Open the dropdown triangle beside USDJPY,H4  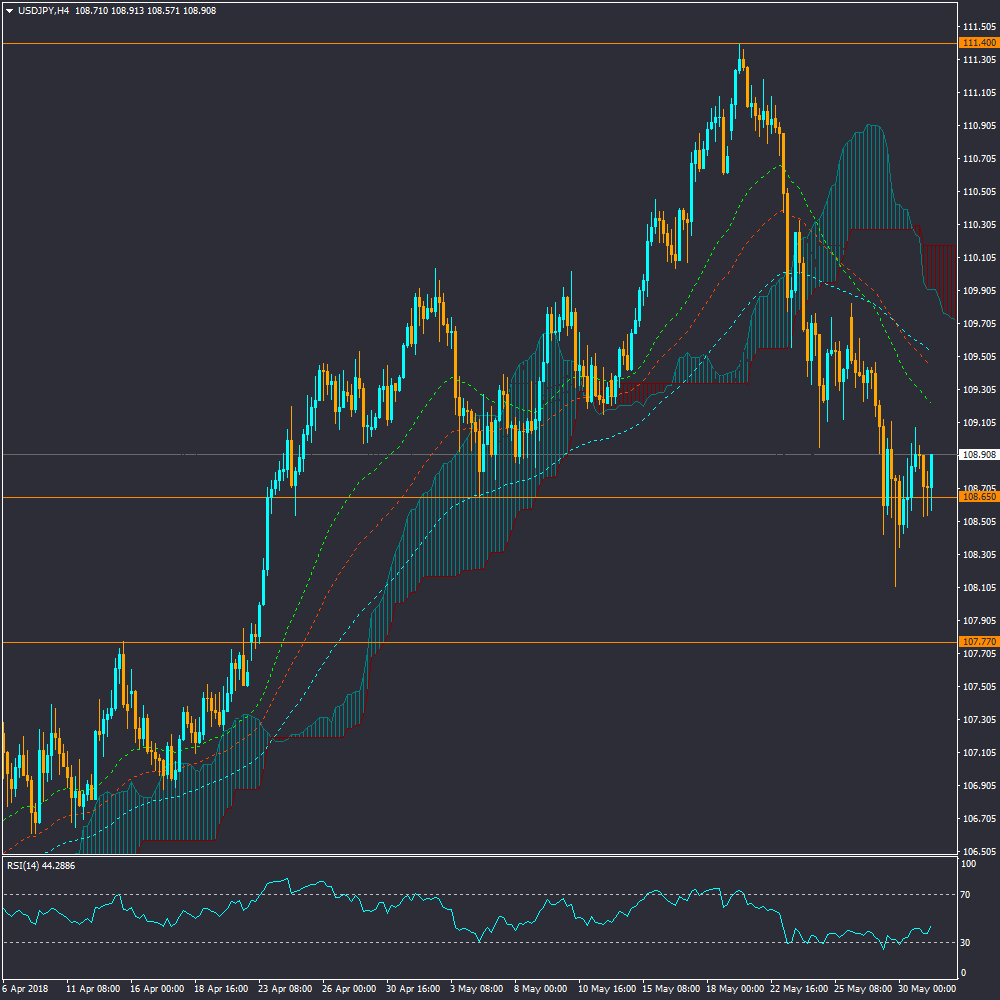point(9,10)
